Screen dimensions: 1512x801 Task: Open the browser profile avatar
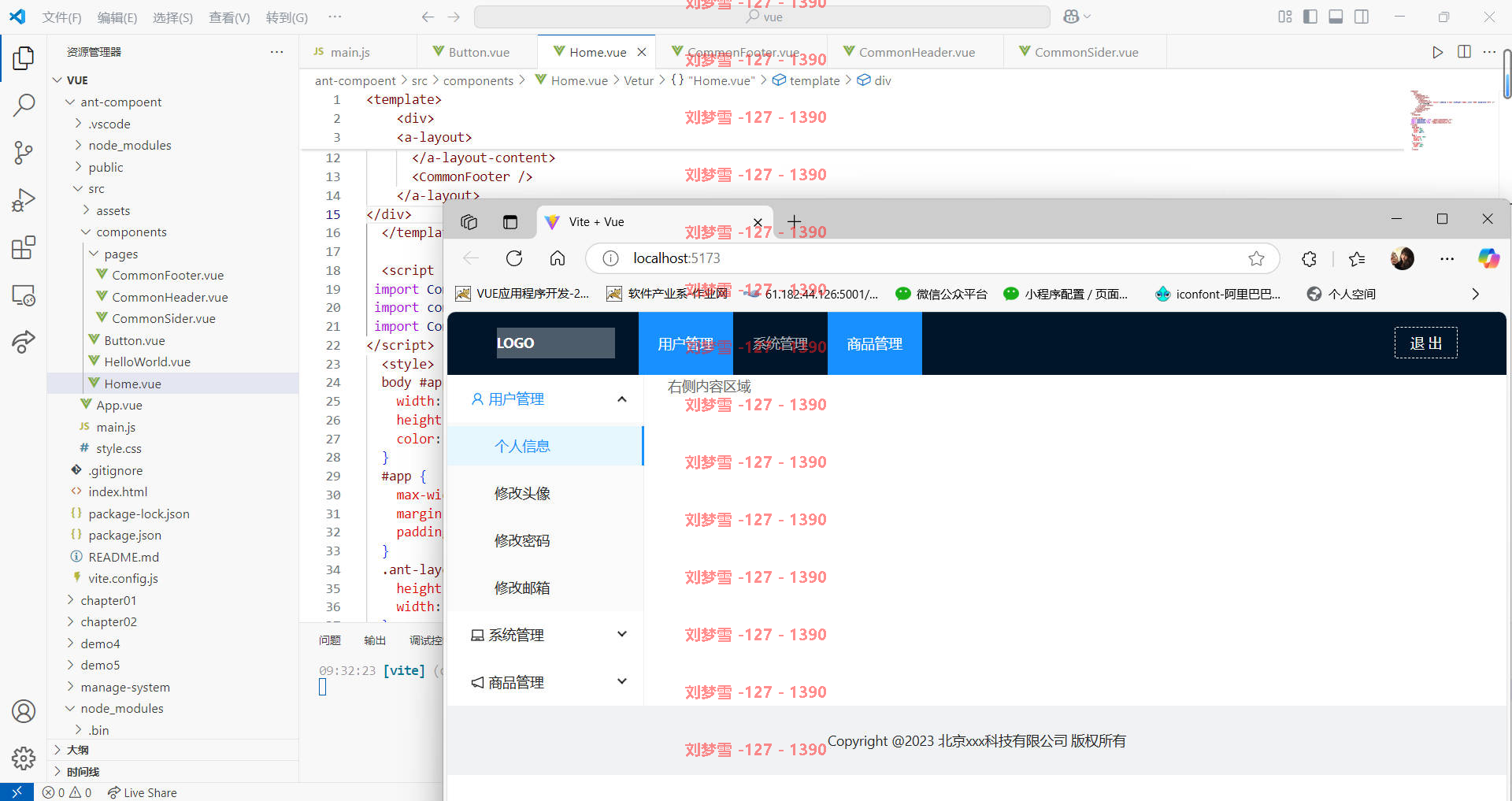(x=1402, y=258)
